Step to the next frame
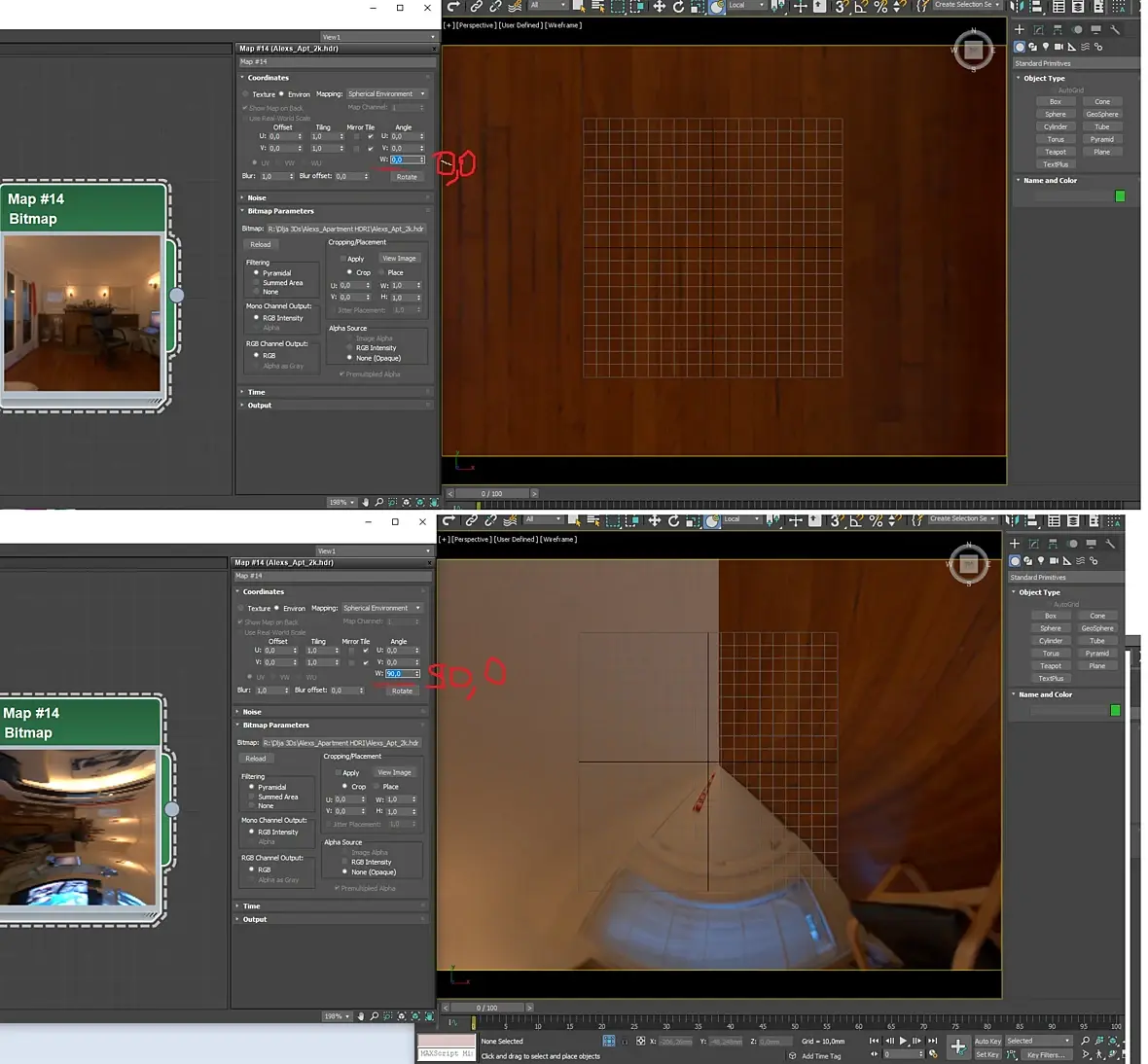 click(916, 1041)
